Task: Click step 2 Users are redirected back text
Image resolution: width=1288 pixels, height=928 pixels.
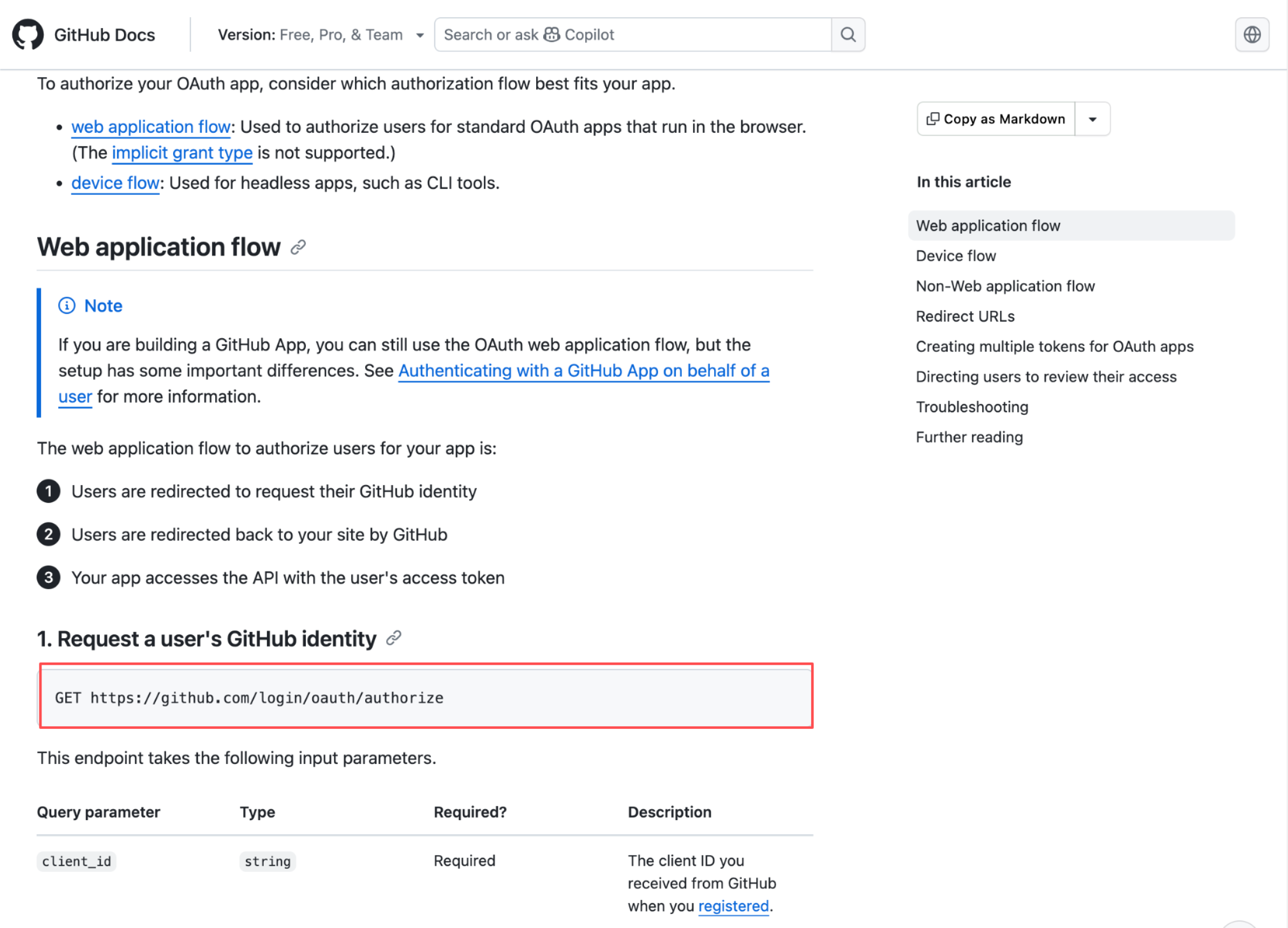Action: coord(259,535)
